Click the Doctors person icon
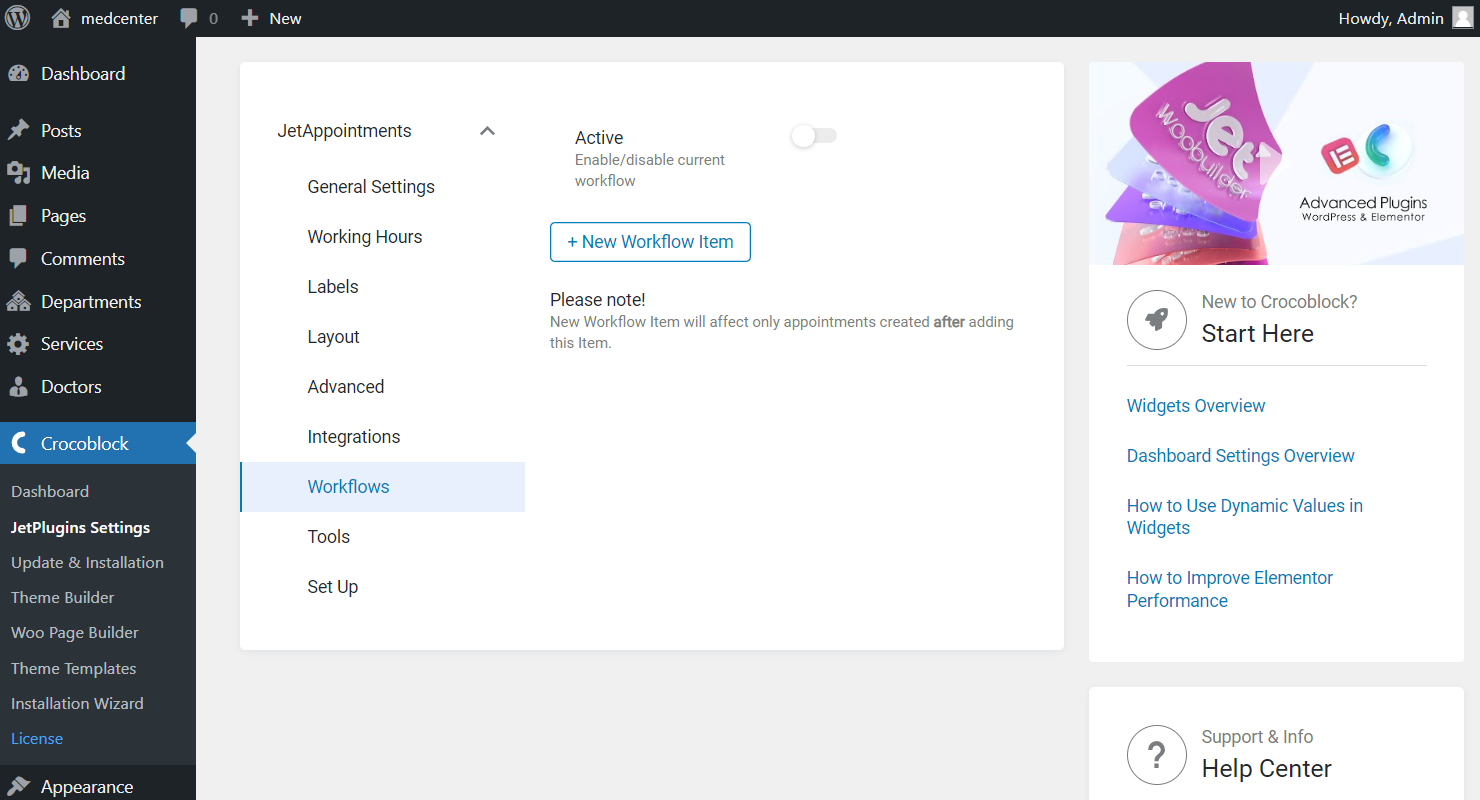Image resolution: width=1480 pixels, height=800 pixels. [18, 387]
